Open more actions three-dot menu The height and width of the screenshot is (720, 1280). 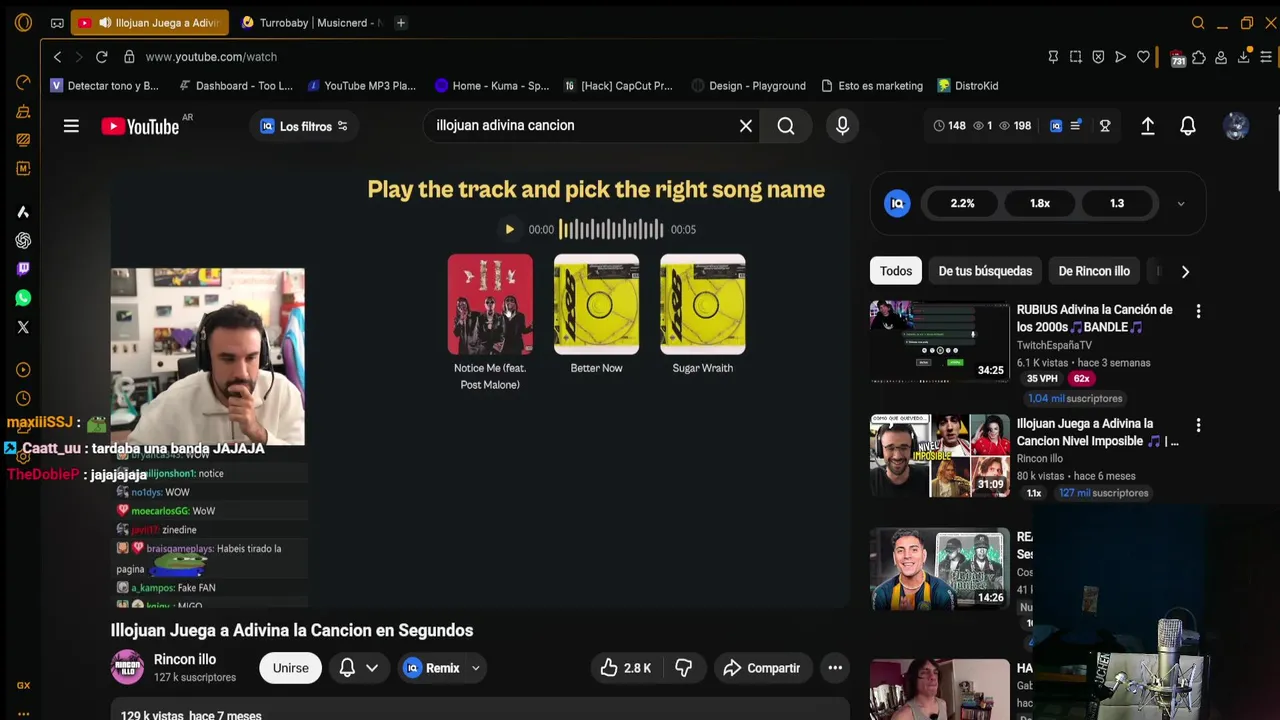[835, 668]
